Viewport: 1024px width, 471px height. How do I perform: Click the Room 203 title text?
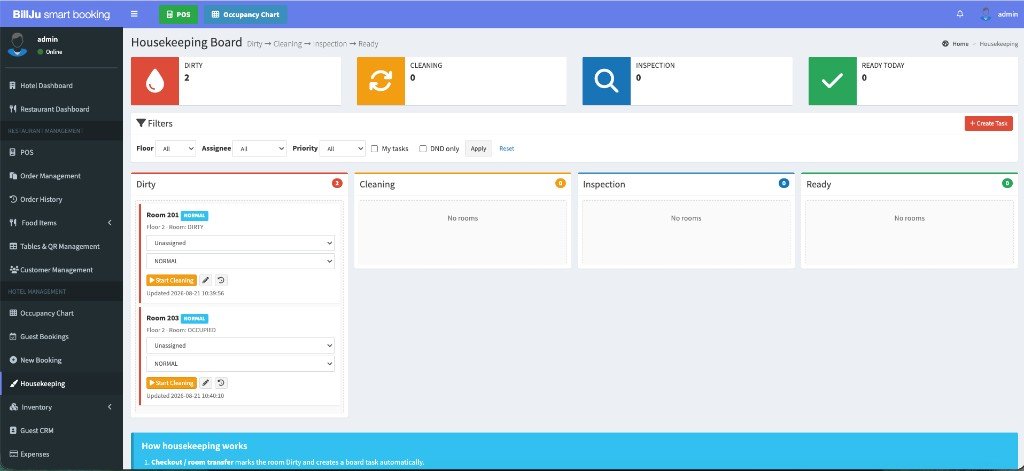pyautogui.click(x=163, y=318)
